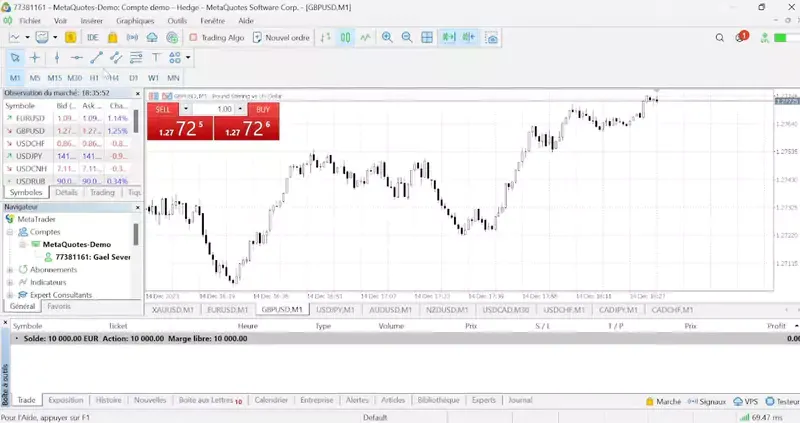
Task: Toggle auto scroll chart to end
Action: click(x=448, y=37)
